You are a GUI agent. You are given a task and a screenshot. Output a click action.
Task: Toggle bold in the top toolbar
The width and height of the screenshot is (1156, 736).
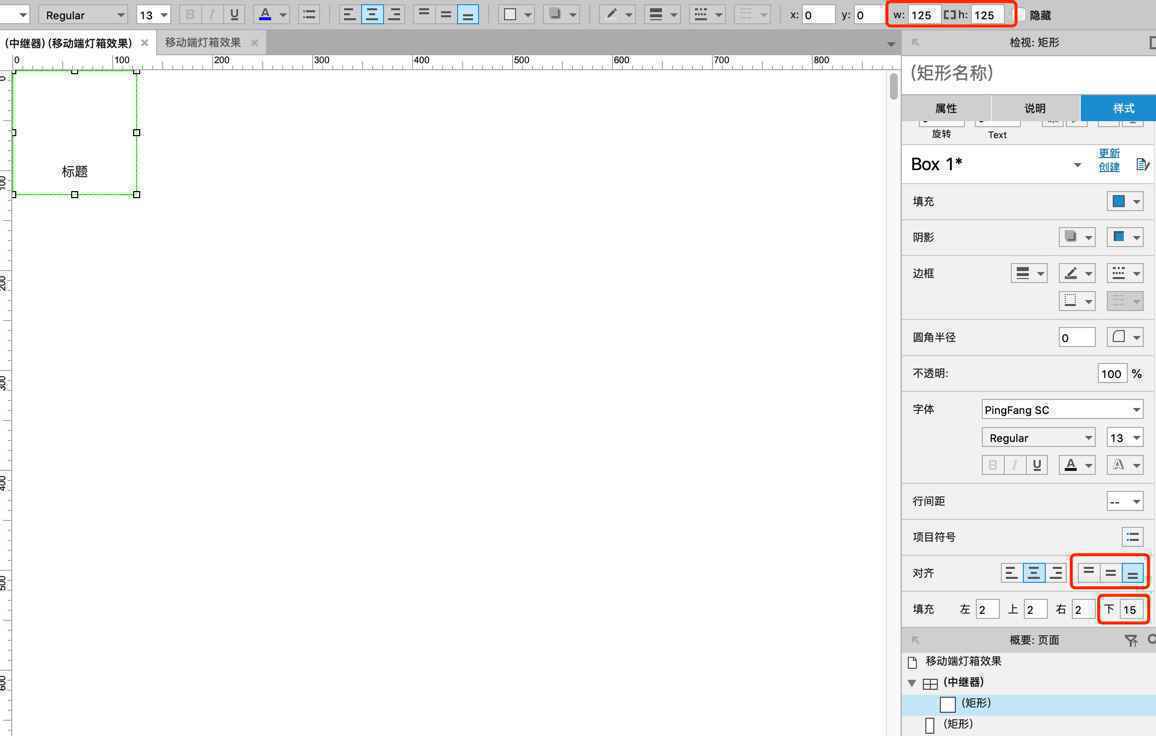coord(190,14)
